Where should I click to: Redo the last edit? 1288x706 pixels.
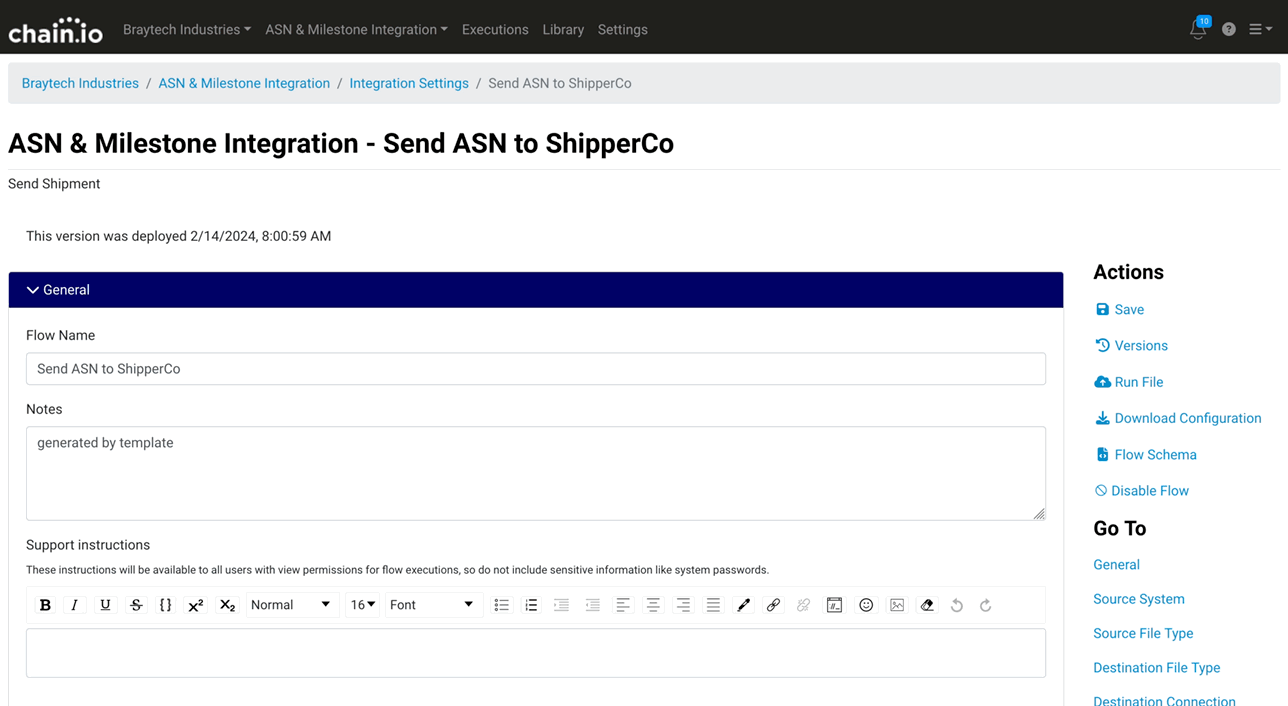tap(985, 605)
